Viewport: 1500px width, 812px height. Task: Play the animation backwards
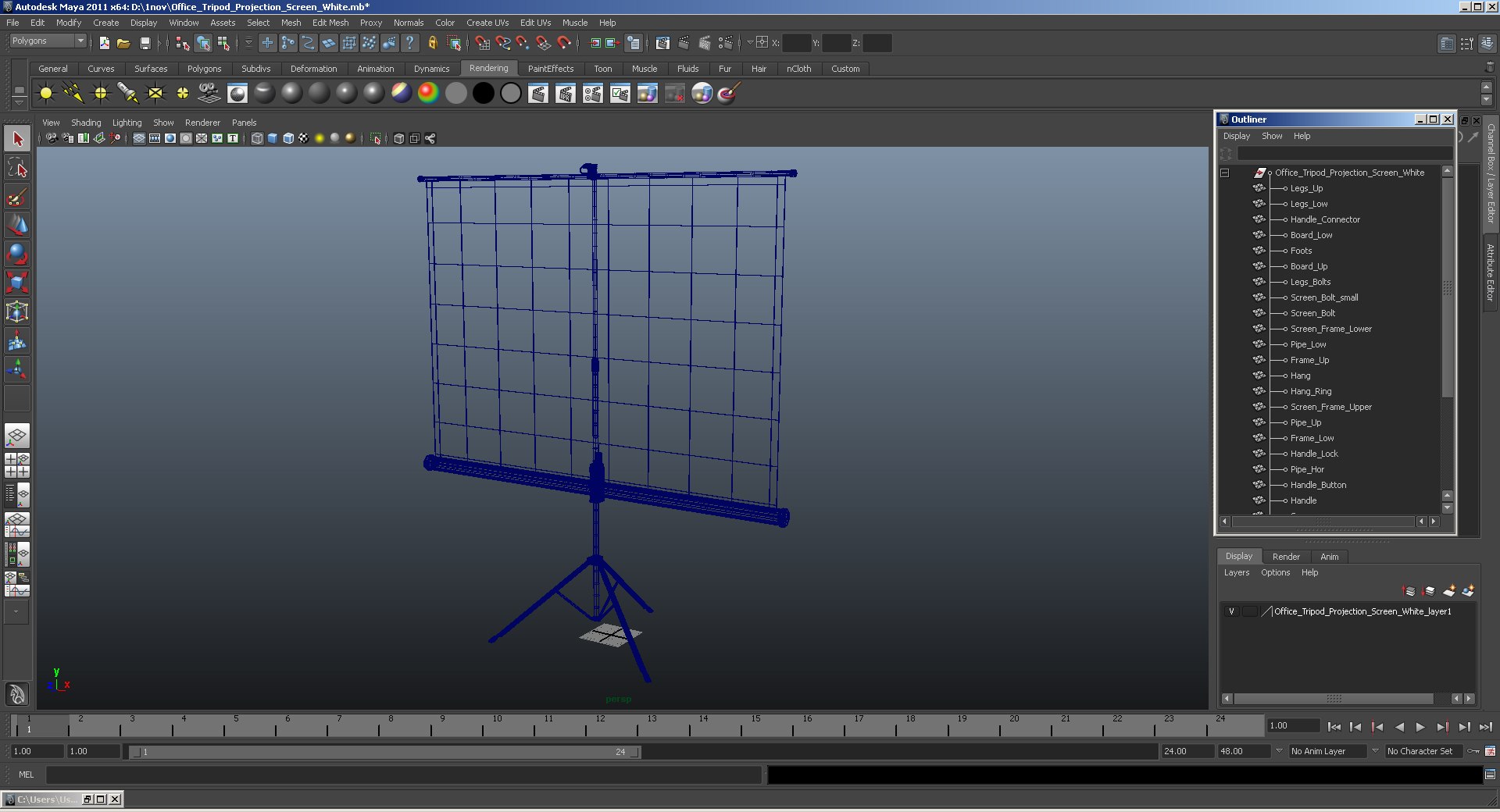(1398, 727)
